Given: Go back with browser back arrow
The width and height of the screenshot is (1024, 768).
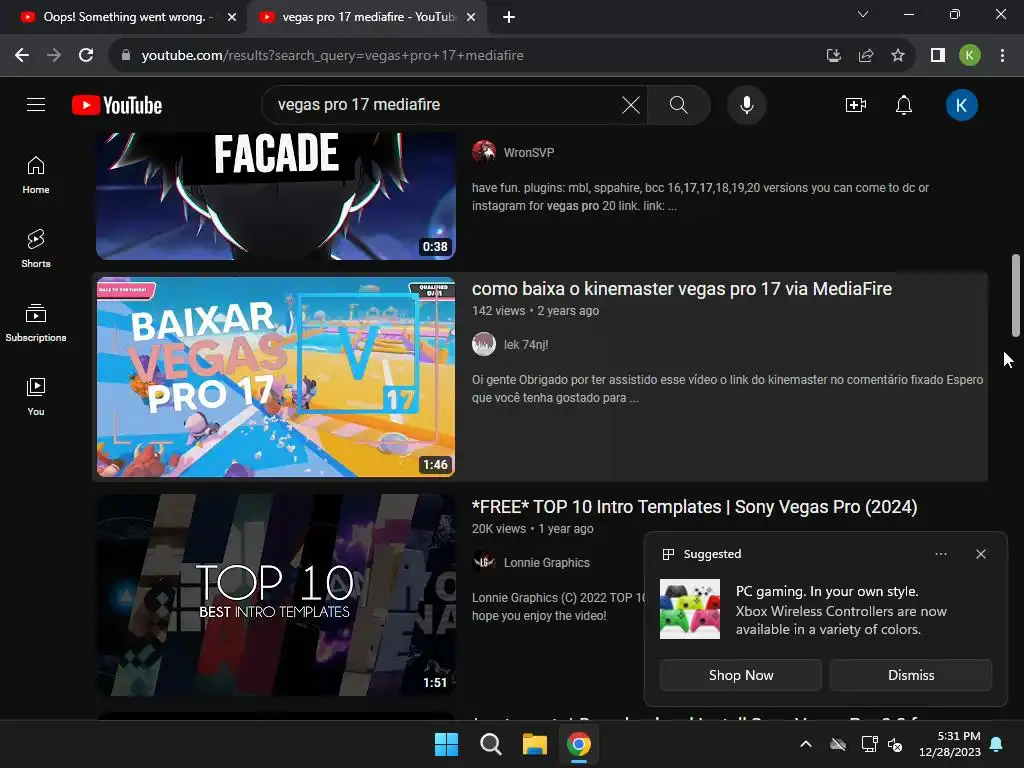Looking at the screenshot, I should pos(22,56).
